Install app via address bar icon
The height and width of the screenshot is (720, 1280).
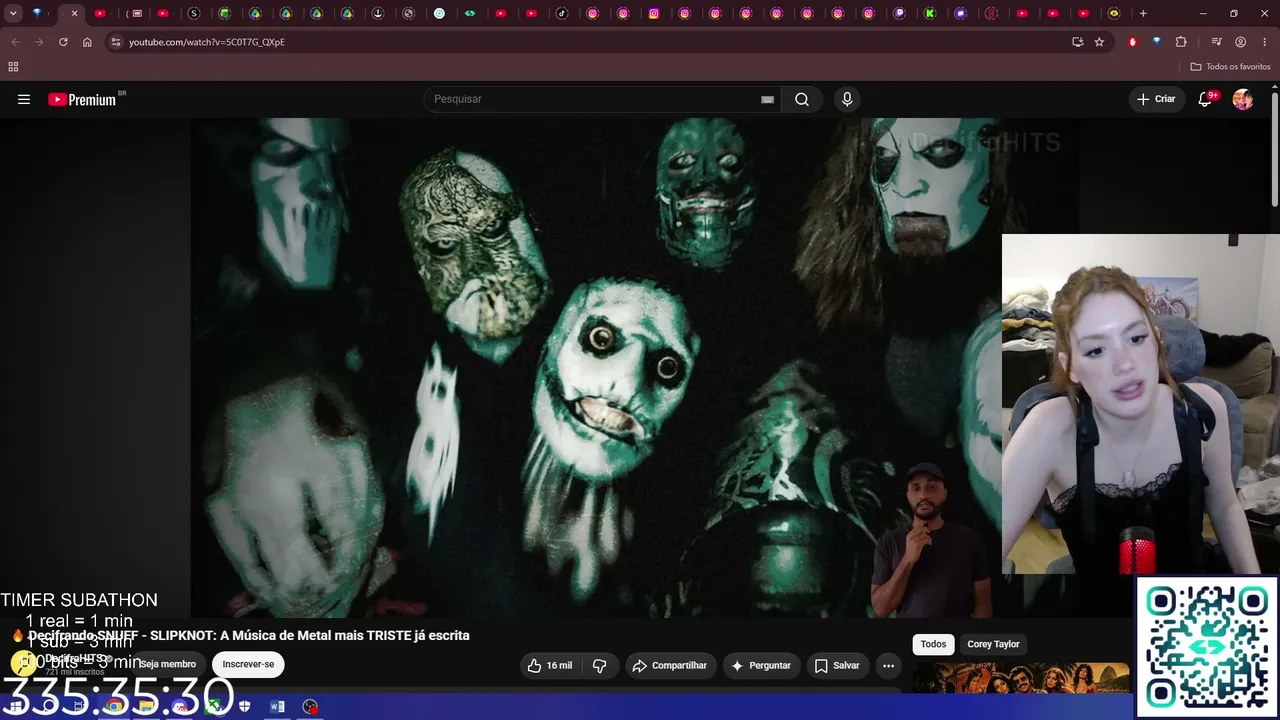point(1077,42)
